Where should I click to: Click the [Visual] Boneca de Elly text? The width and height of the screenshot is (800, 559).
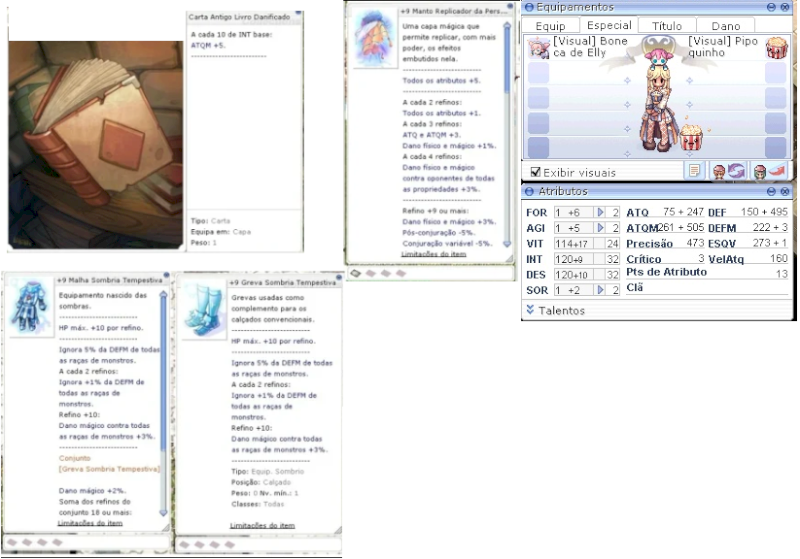(x=590, y=46)
